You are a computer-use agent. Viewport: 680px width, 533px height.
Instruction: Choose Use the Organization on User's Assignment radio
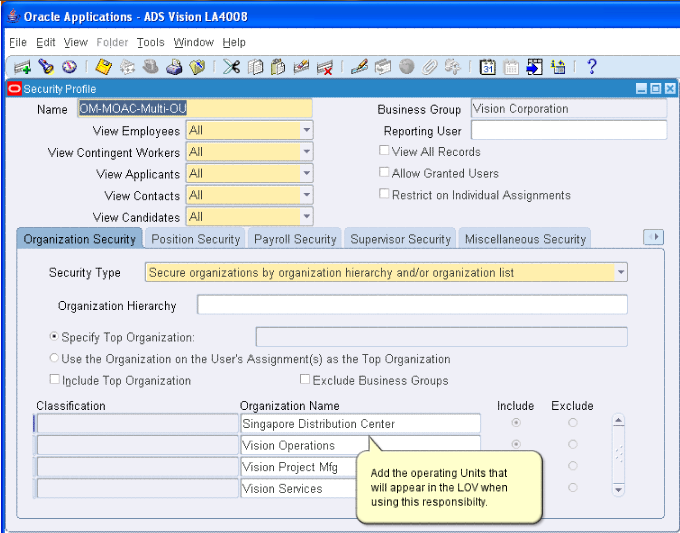pyautogui.click(x=54, y=358)
